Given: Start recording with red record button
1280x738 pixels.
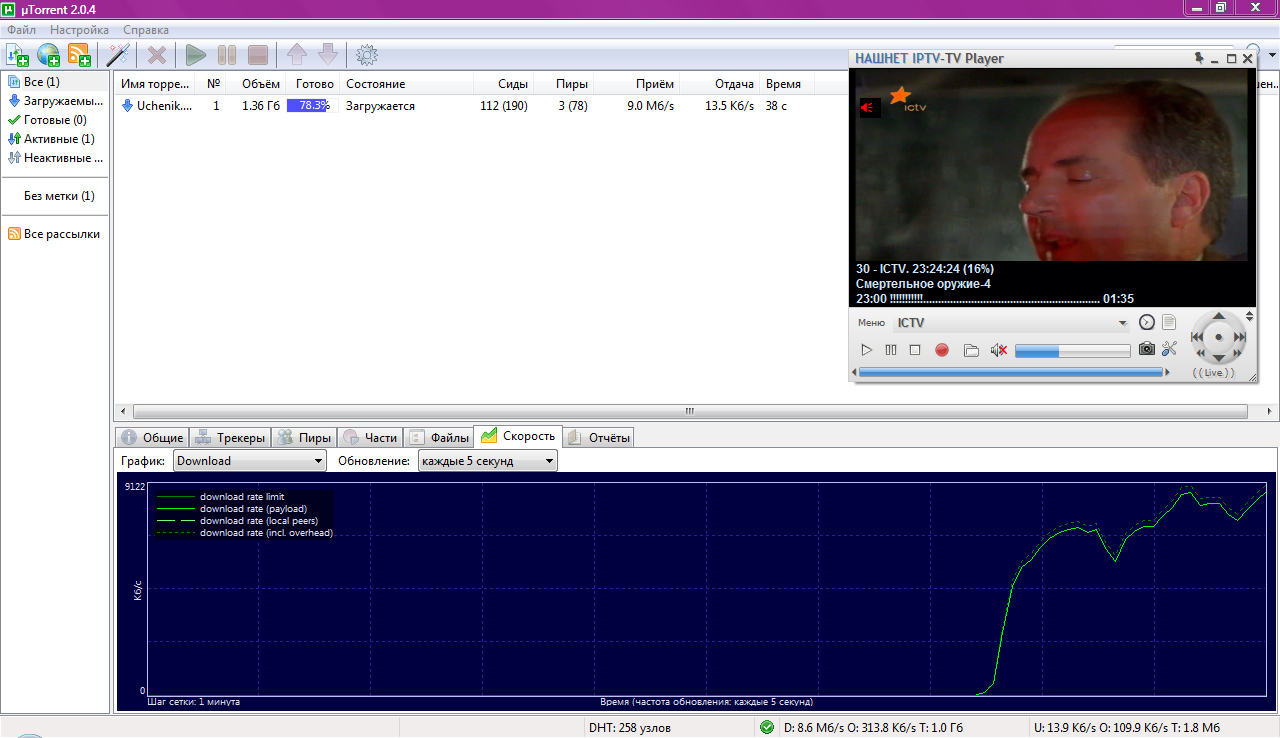Looking at the screenshot, I should [x=941, y=350].
